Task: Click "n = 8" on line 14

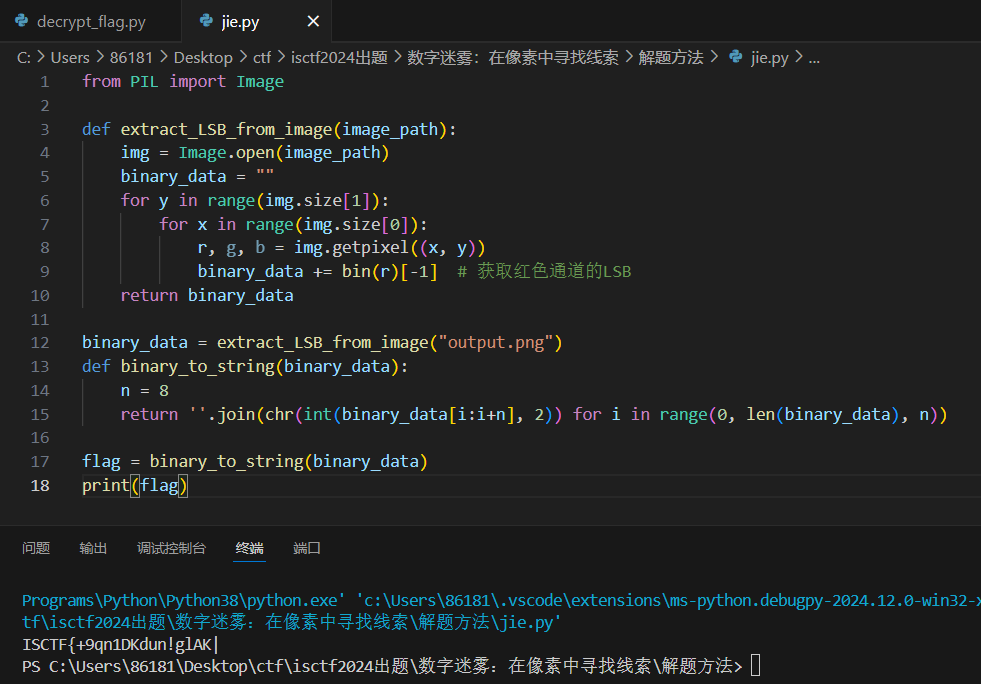Action: [145, 390]
